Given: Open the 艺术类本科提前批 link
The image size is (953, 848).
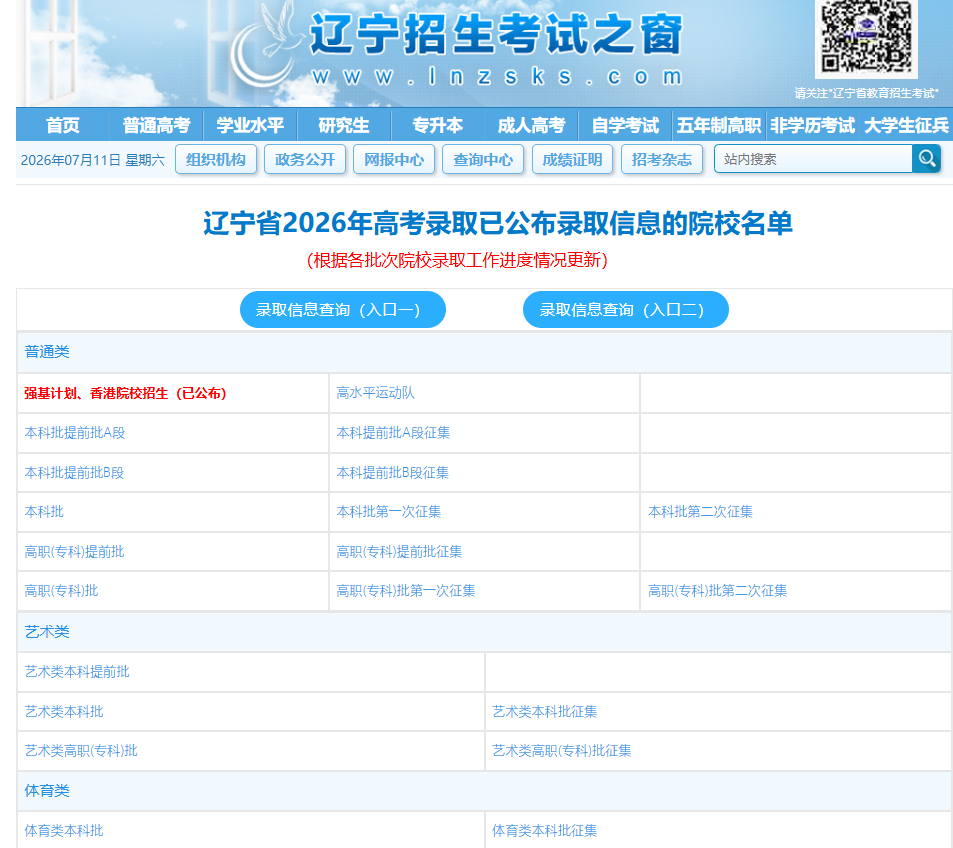Looking at the screenshot, I should (77, 672).
